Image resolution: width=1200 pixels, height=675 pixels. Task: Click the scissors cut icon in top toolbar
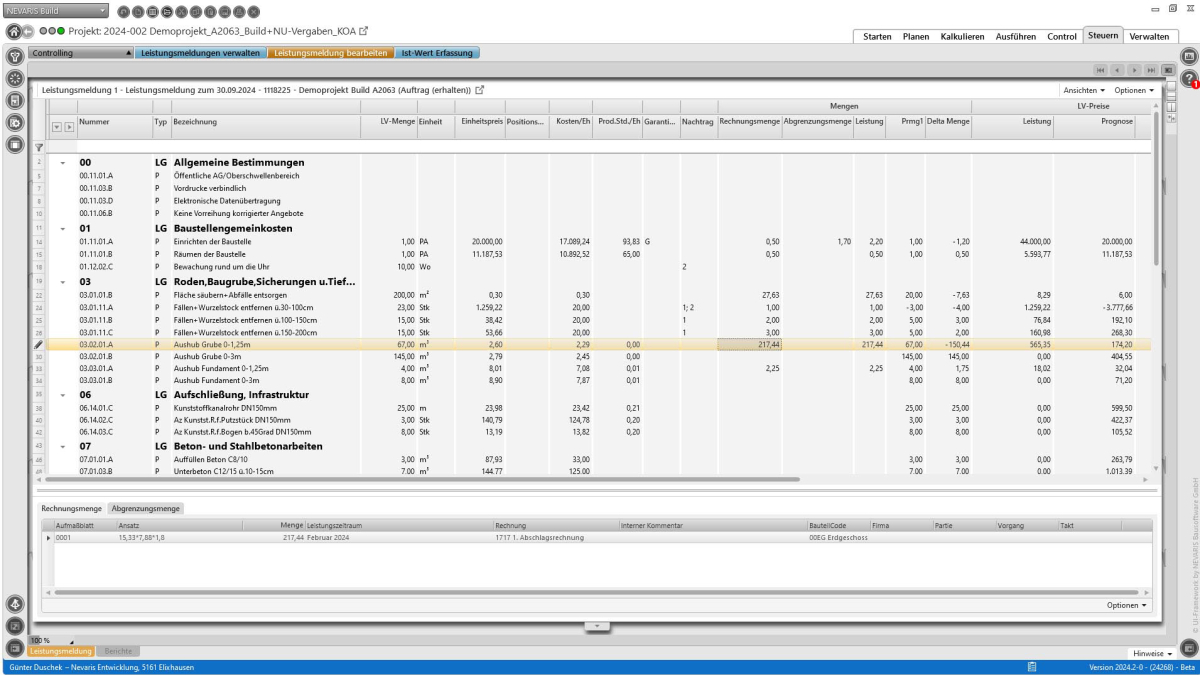pos(181,12)
